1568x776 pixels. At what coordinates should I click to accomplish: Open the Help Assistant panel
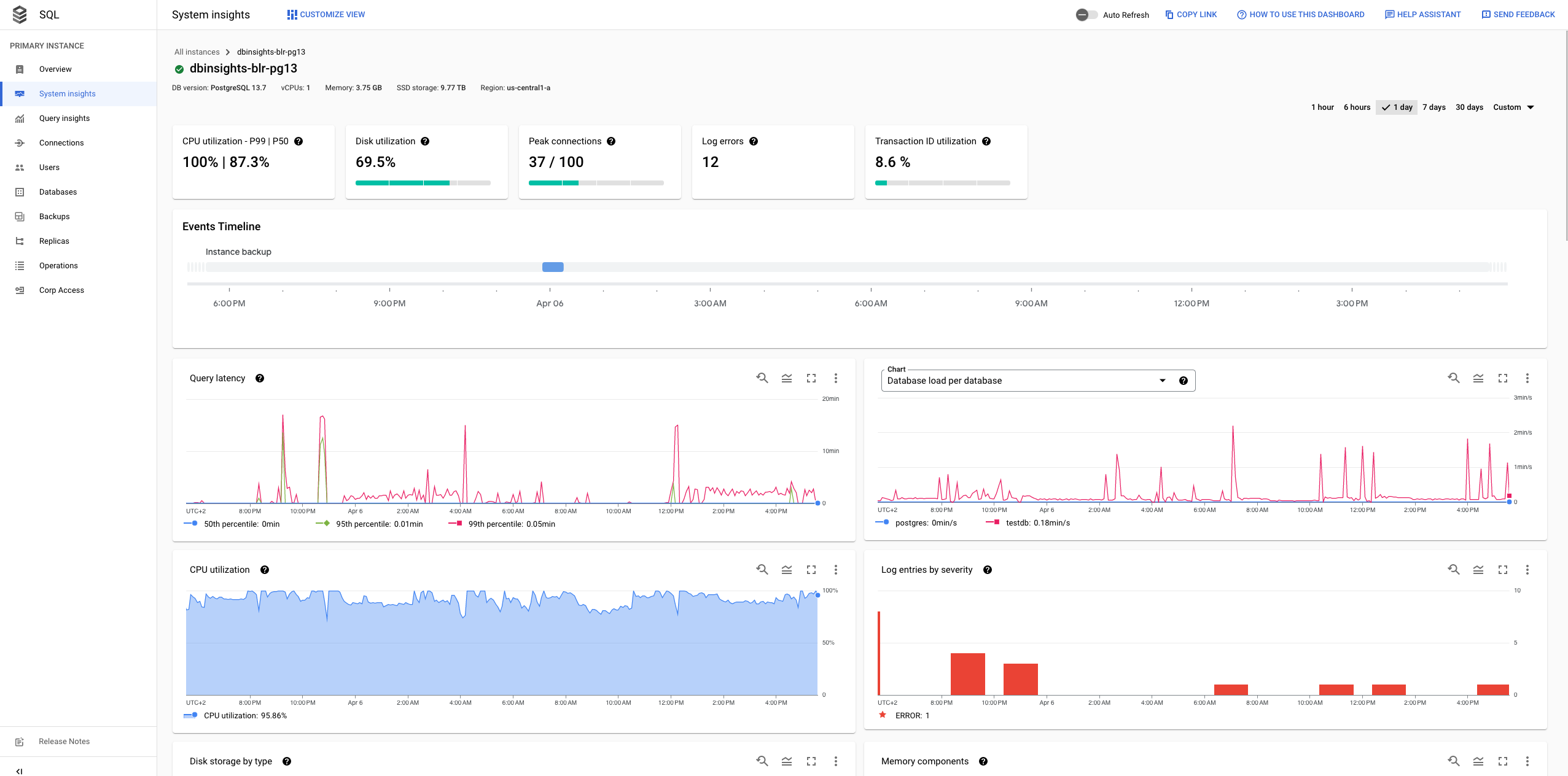pyautogui.click(x=1421, y=14)
